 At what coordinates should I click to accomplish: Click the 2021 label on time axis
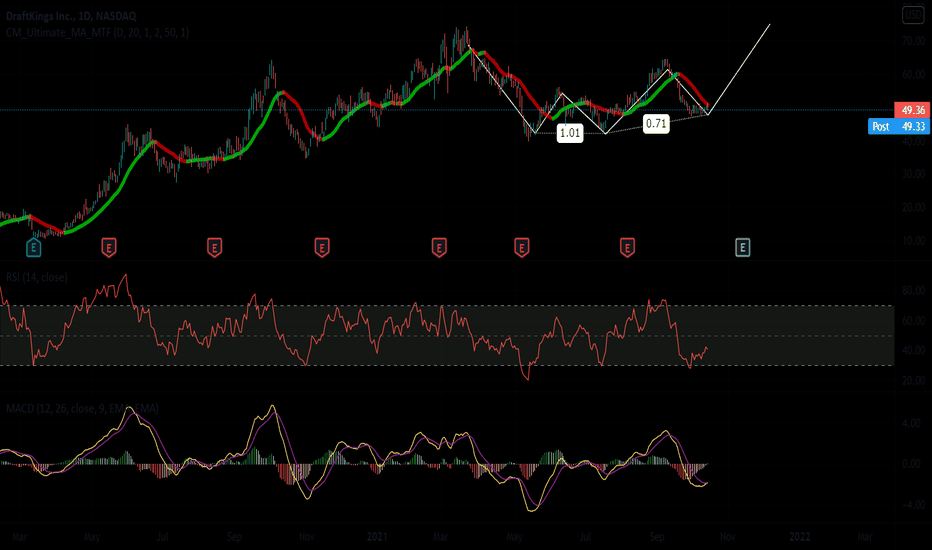[377, 537]
